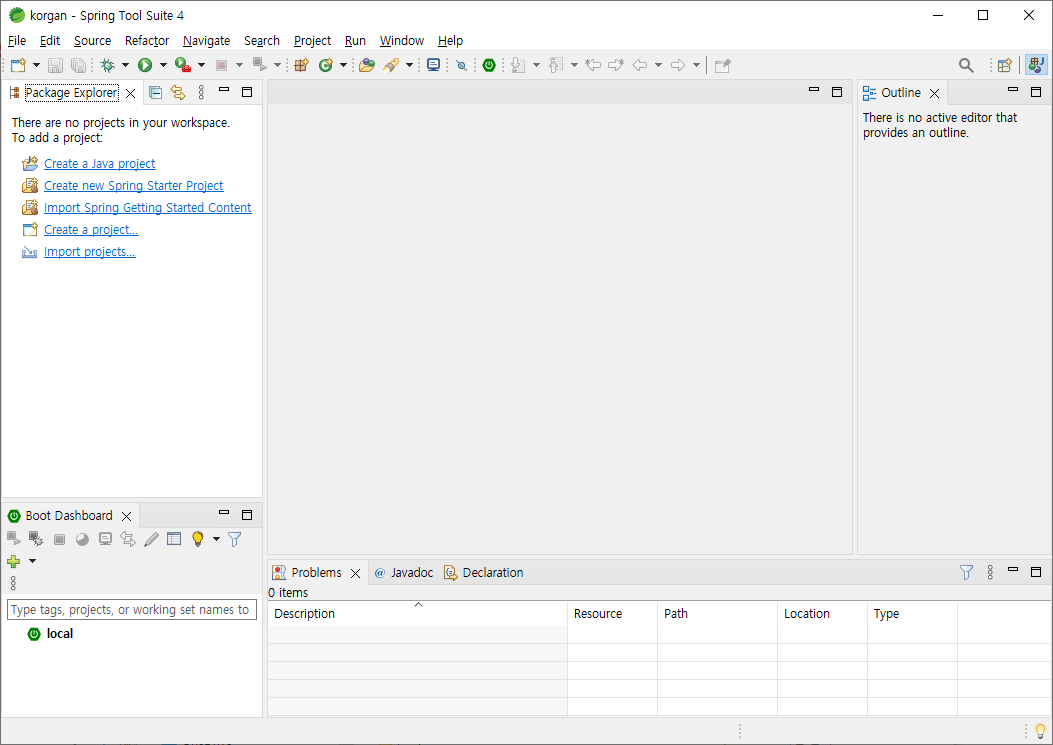Click the green Spring Boot toolbar icon

(489, 64)
